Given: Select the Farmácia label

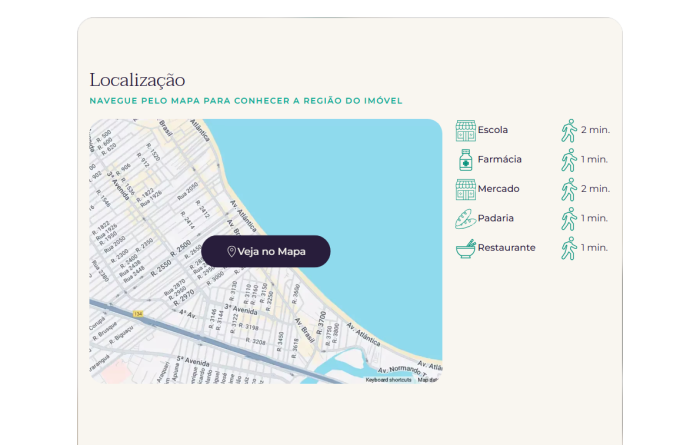Looking at the screenshot, I should 499,160.
